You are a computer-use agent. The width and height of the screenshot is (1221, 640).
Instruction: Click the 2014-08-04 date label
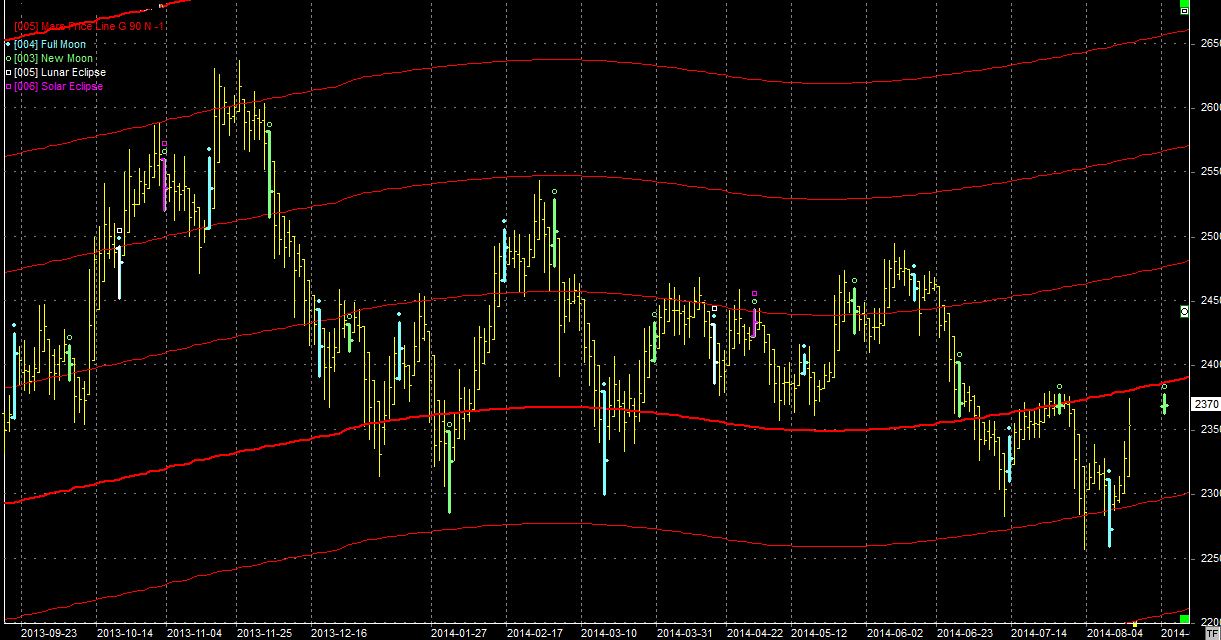(x=1114, y=633)
